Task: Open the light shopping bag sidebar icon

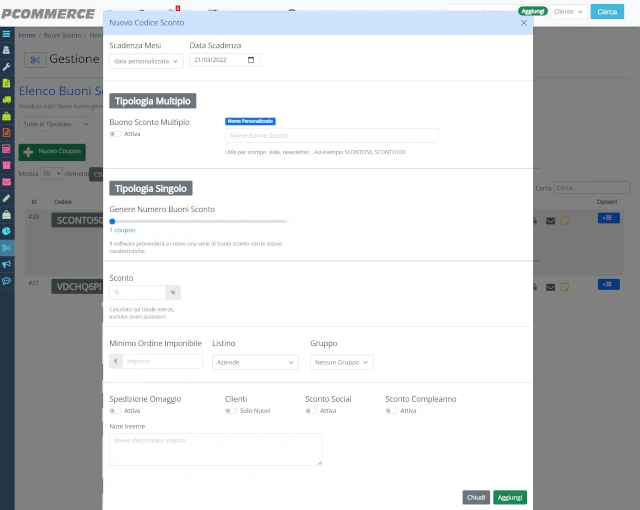Action: click(7, 215)
